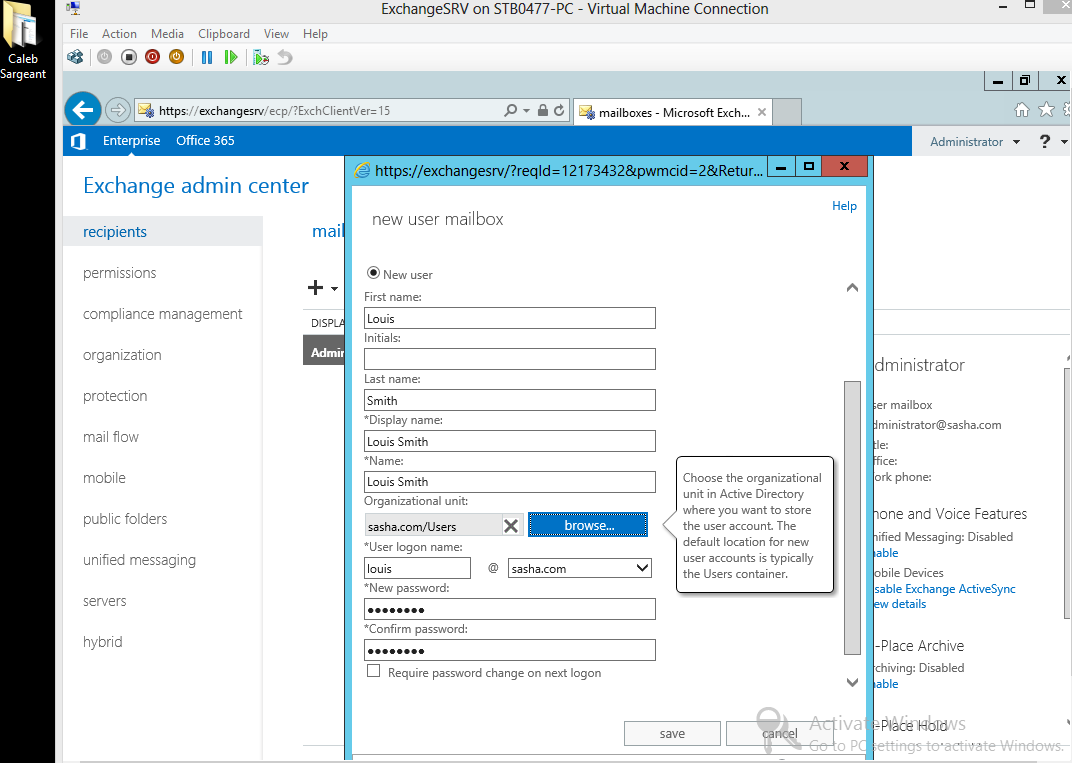Screen dimensions: 1072x763
Task: Save the new user mailbox
Action: coord(672,733)
